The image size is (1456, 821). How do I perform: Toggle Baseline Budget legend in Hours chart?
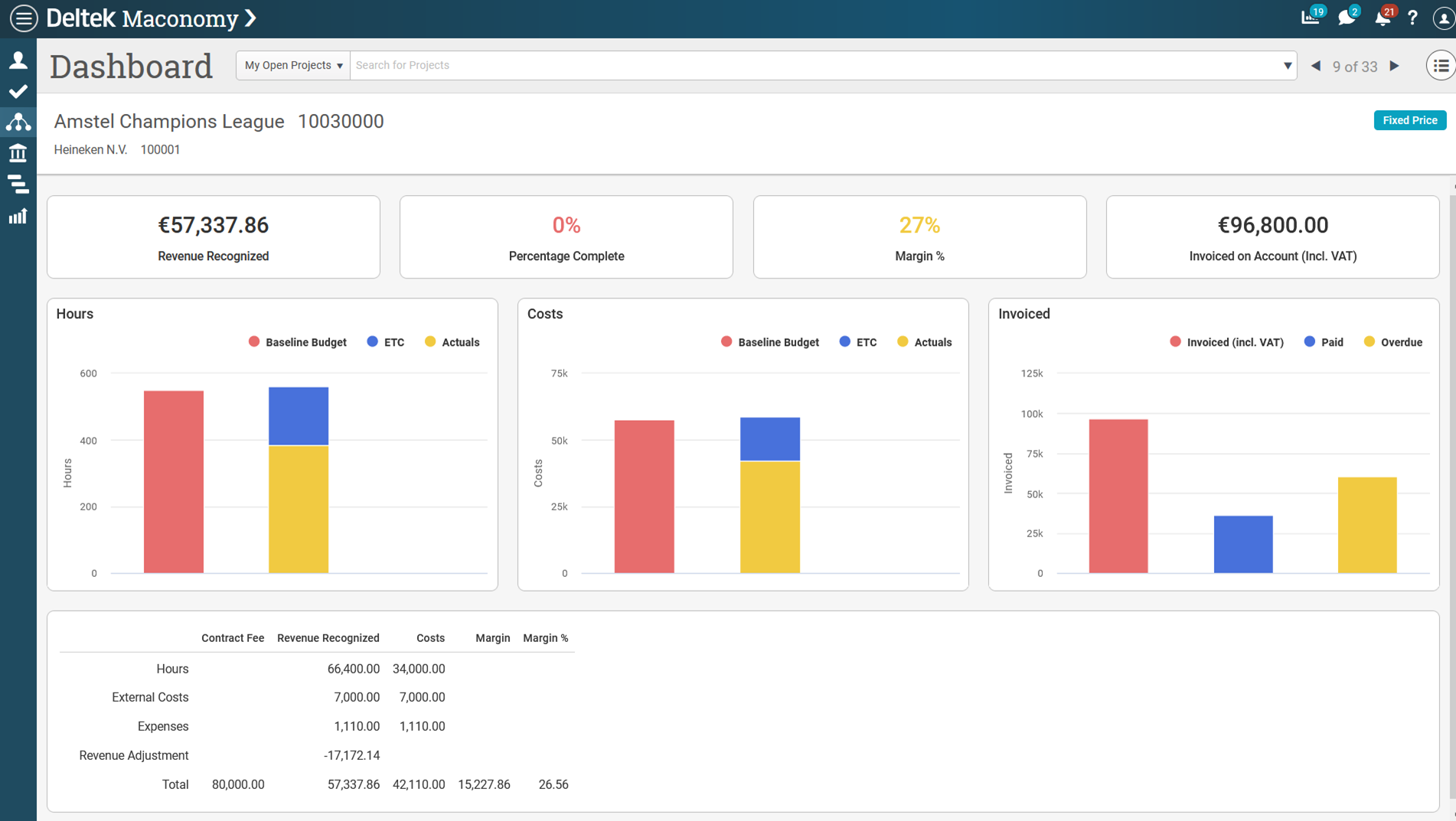[298, 342]
